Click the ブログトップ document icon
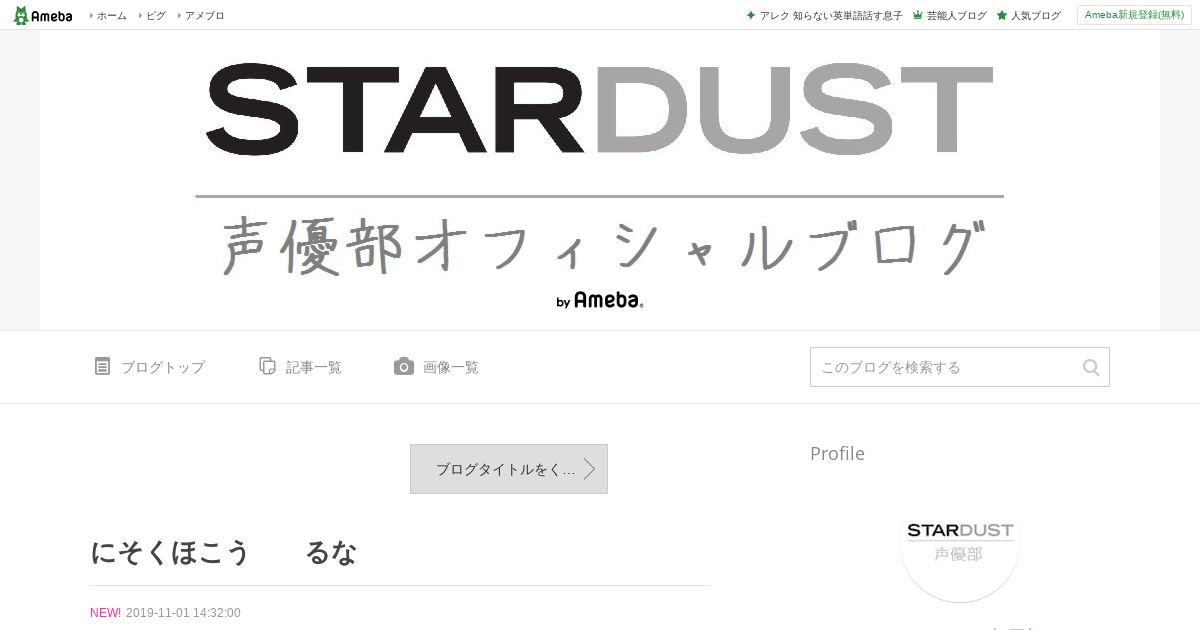Image resolution: width=1200 pixels, height=630 pixels. (x=102, y=366)
